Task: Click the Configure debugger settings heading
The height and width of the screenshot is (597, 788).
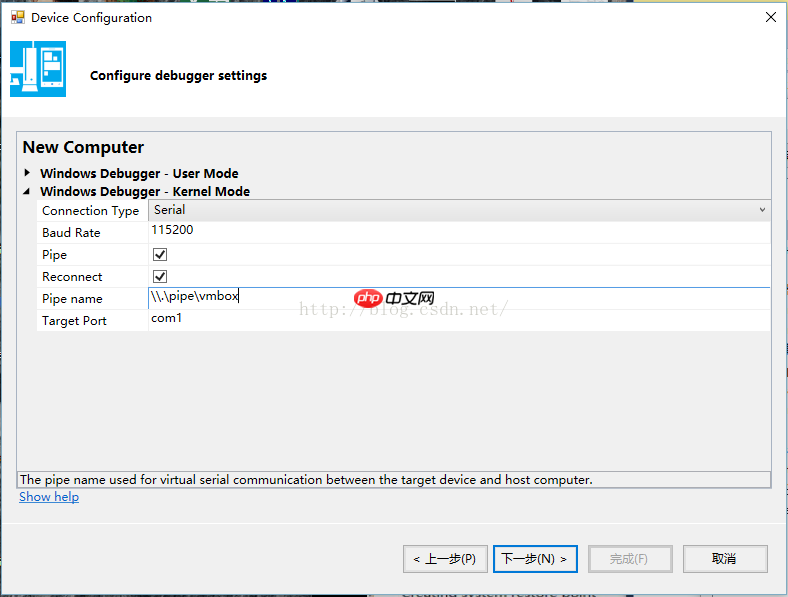Action: pos(178,76)
